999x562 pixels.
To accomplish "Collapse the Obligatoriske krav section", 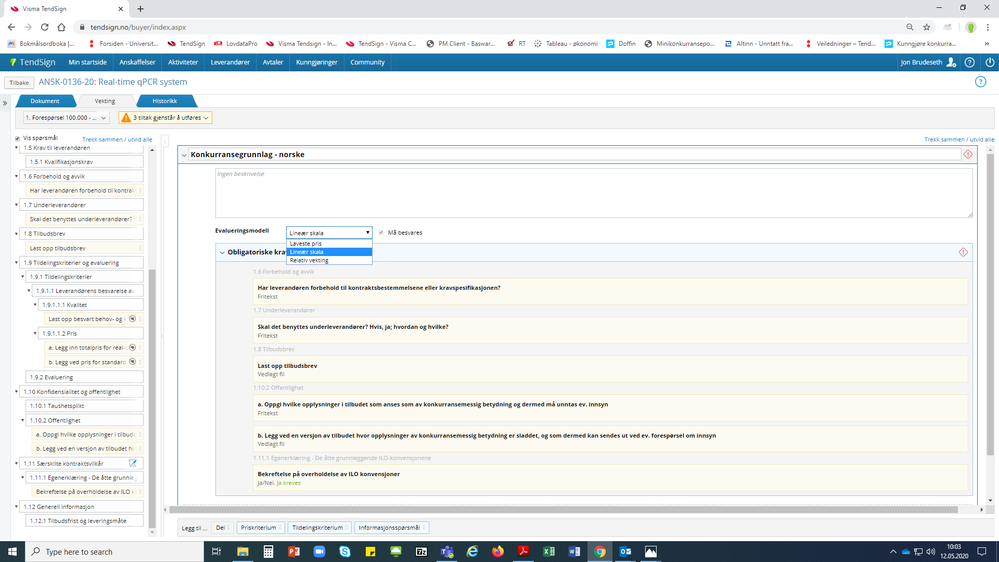I will pyautogui.click(x=222, y=252).
